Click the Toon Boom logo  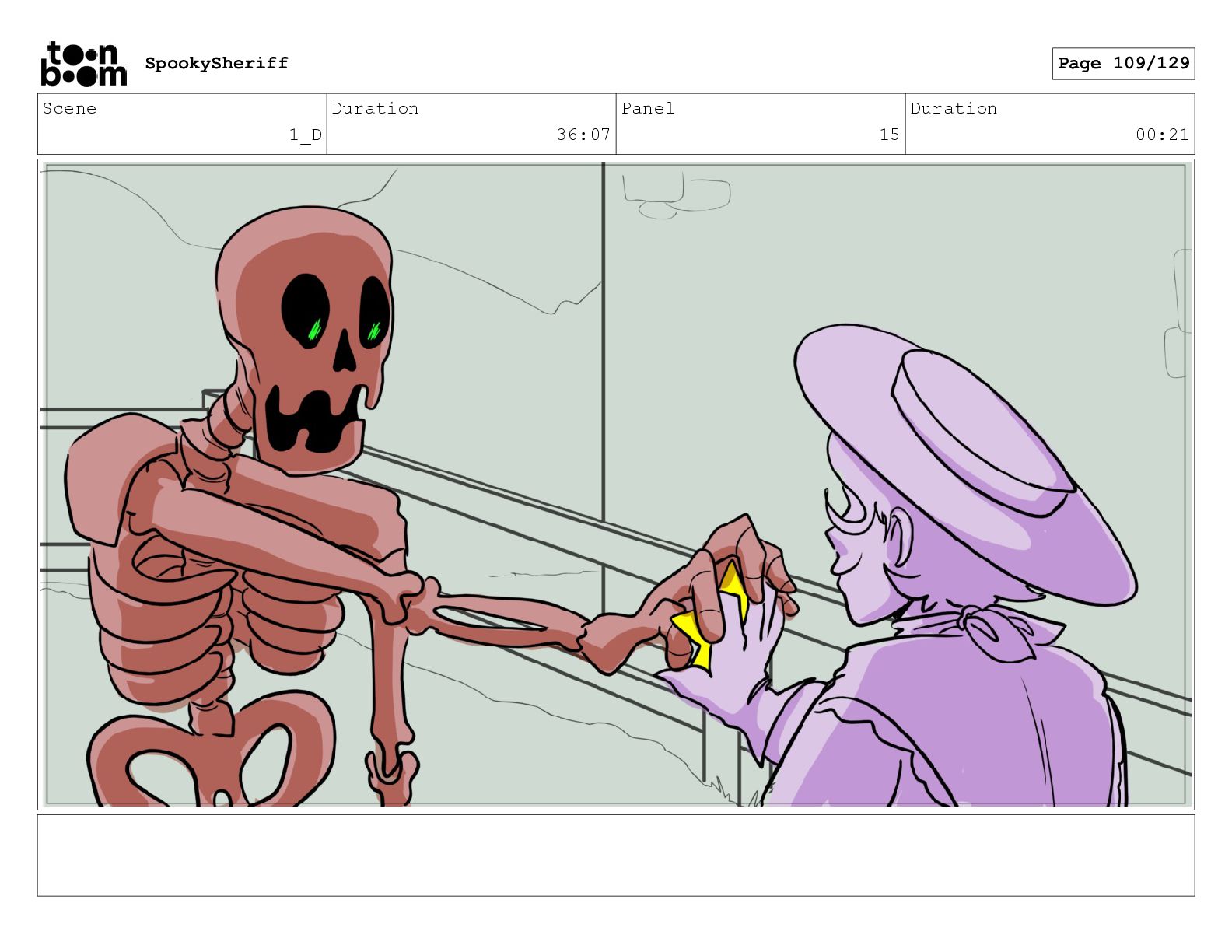click(83, 63)
